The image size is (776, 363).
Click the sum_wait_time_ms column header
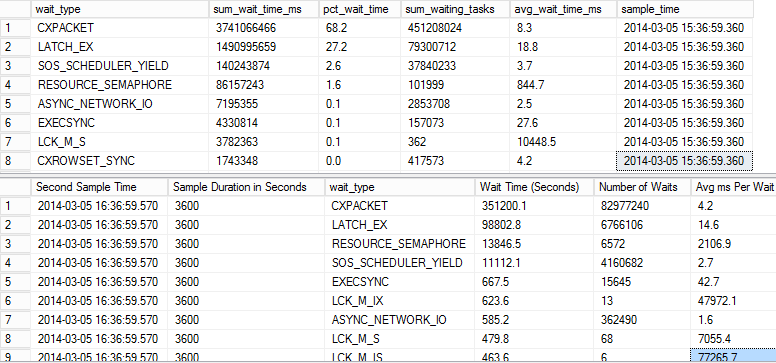click(x=264, y=9)
